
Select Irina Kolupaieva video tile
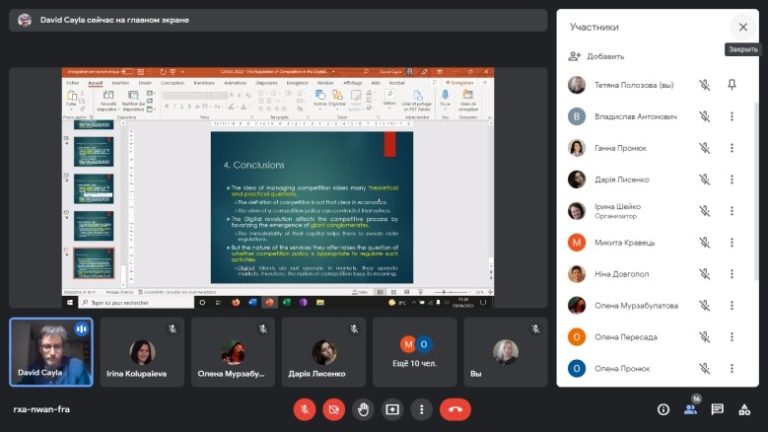coord(142,352)
